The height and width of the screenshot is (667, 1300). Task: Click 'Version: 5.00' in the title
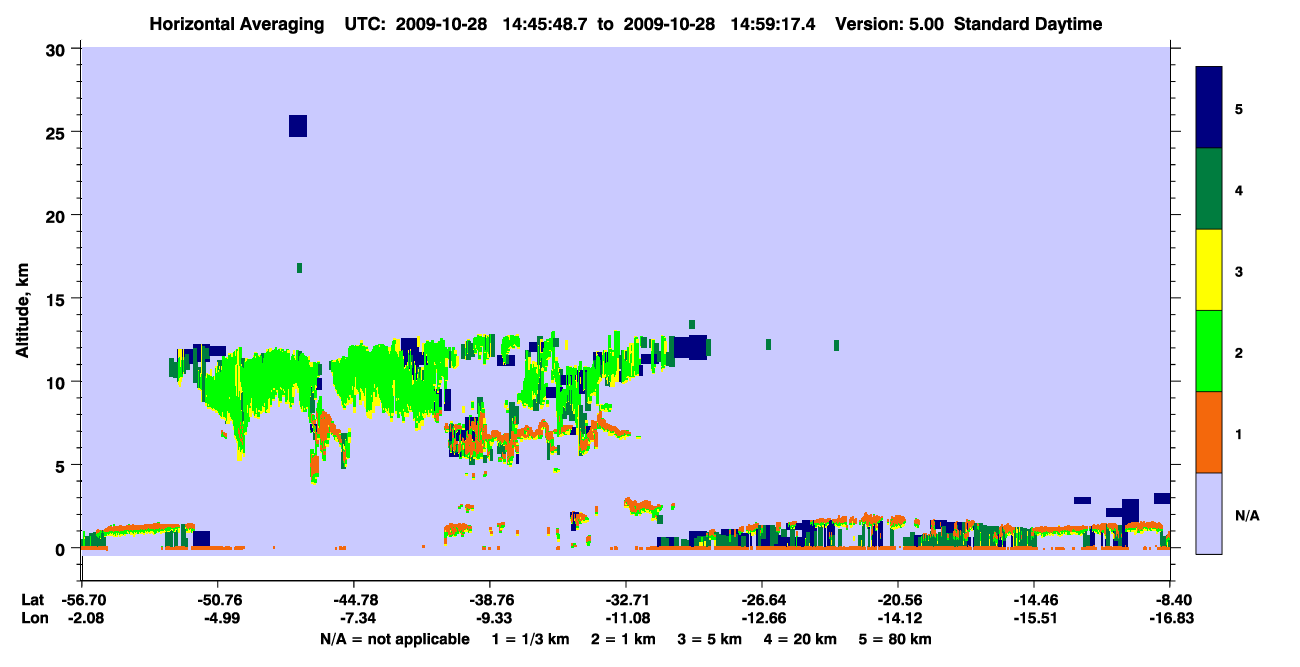point(890,24)
